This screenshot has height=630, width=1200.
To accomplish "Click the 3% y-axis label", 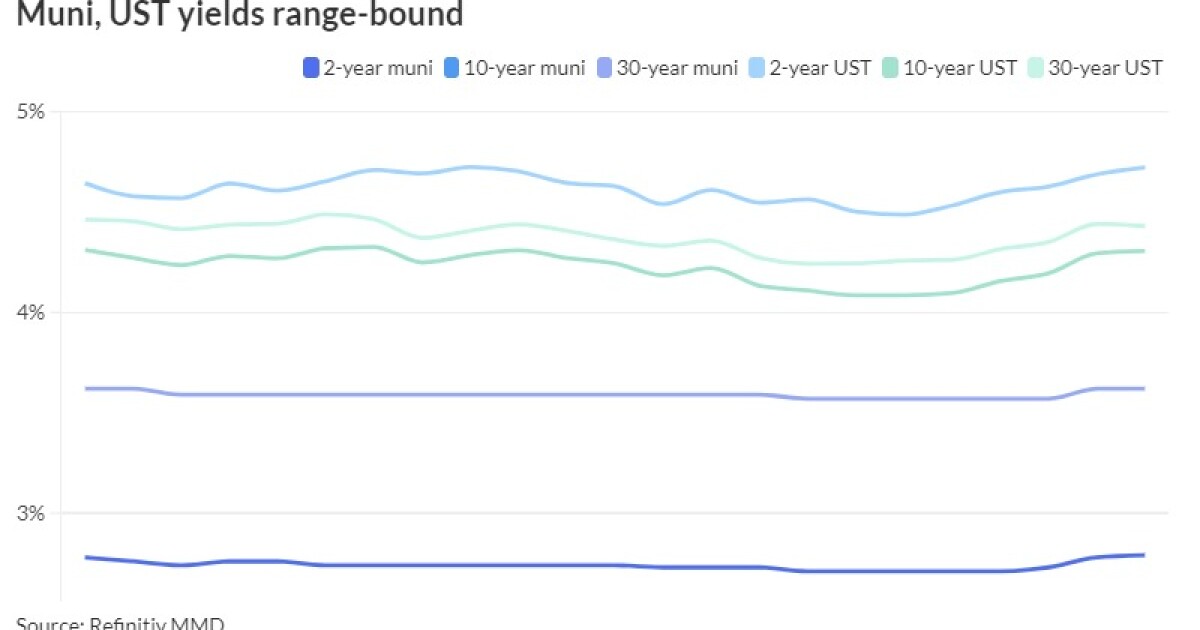I will (31, 514).
